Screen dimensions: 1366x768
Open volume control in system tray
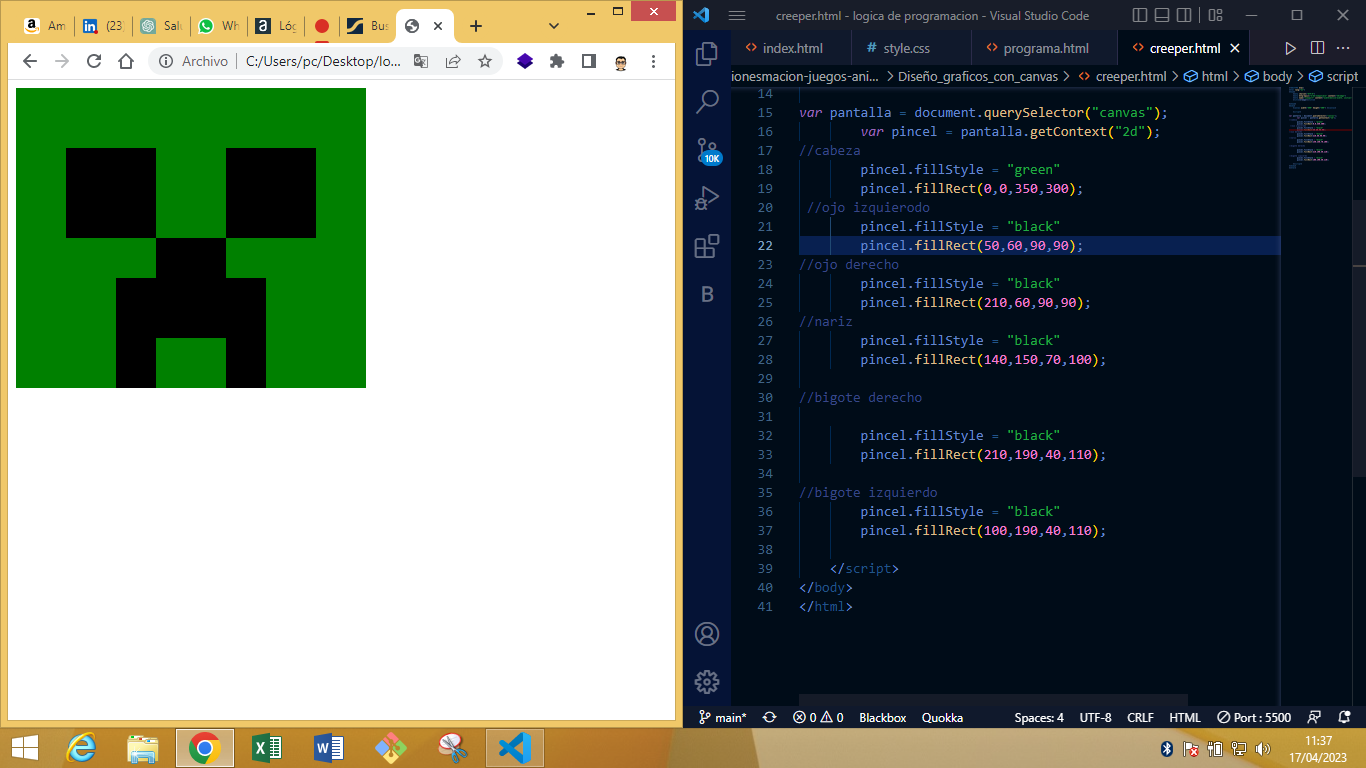[1263, 748]
